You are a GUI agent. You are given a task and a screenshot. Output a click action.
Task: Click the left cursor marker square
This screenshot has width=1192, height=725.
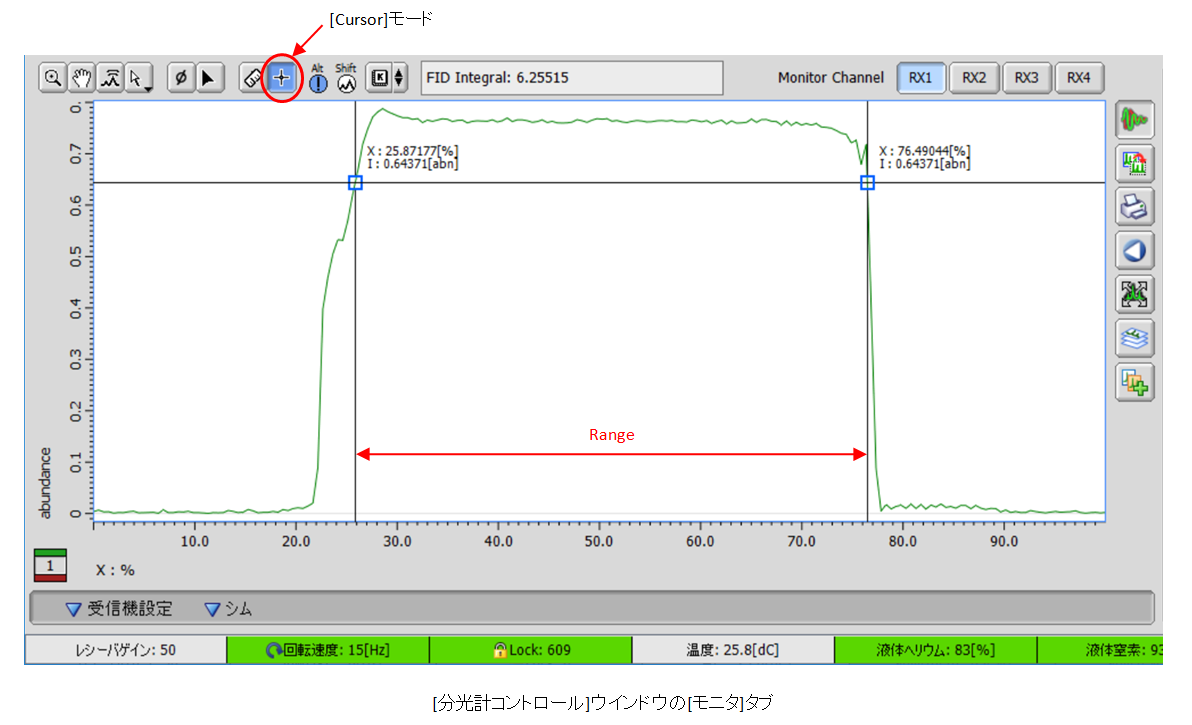coord(355,183)
